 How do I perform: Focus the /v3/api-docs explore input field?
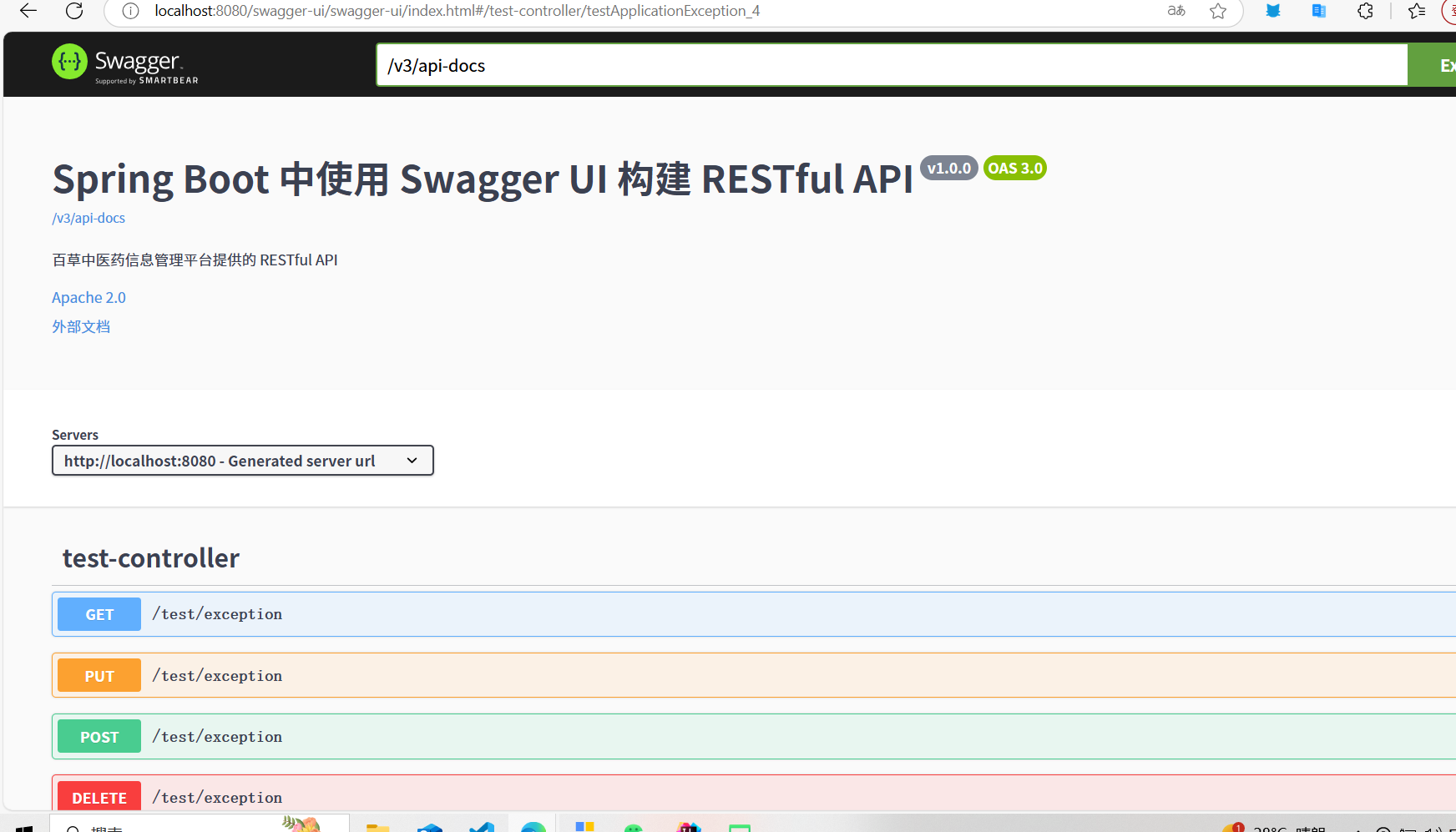tap(892, 65)
